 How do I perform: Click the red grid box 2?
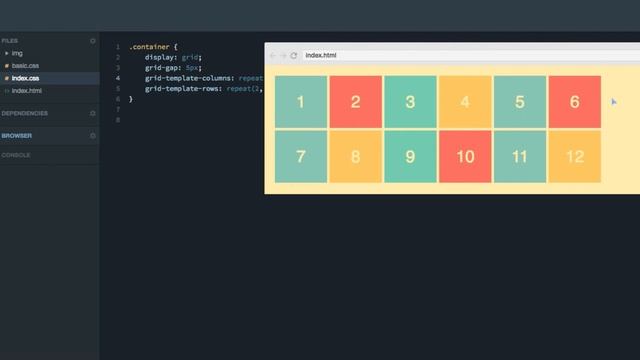[x=356, y=102]
